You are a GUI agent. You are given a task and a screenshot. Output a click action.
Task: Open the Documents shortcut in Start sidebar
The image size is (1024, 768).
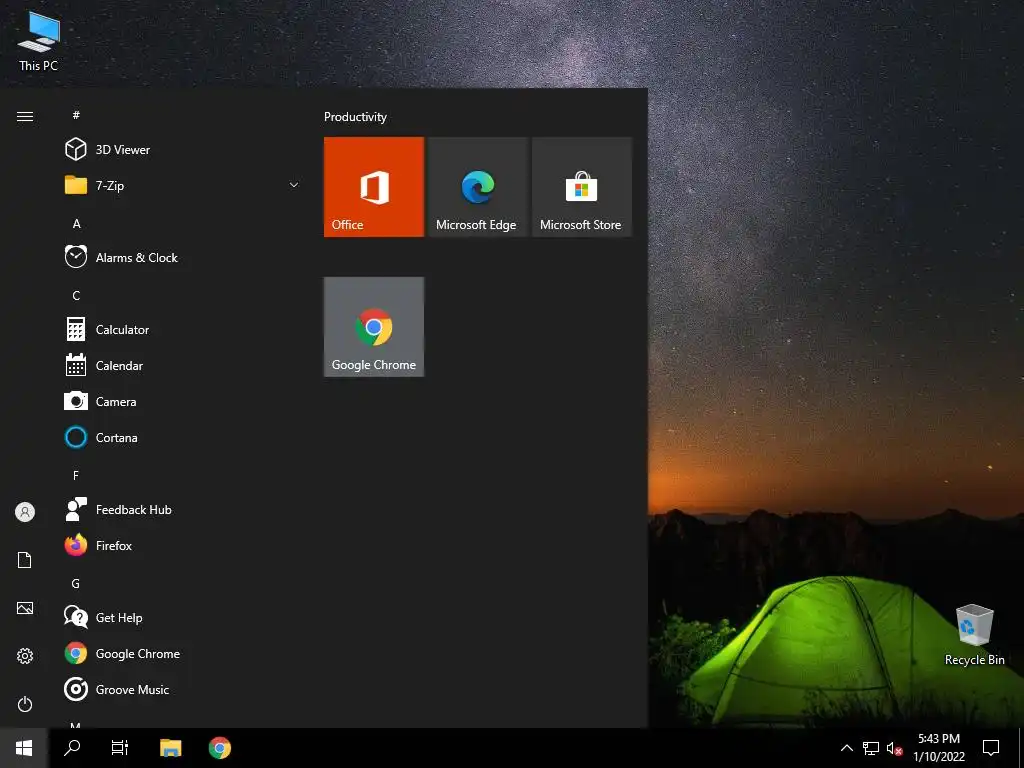(x=25, y=560)
